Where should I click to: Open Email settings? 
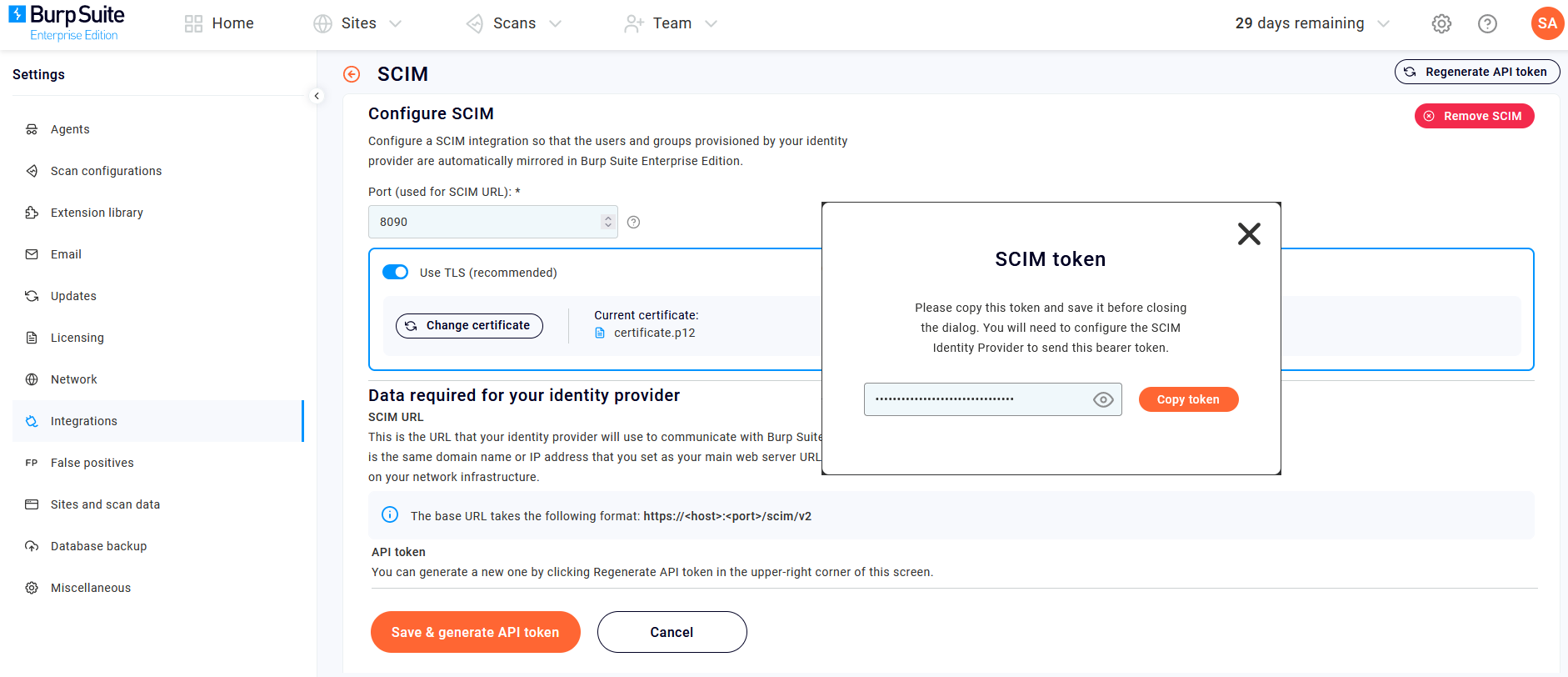coord(158,254)
